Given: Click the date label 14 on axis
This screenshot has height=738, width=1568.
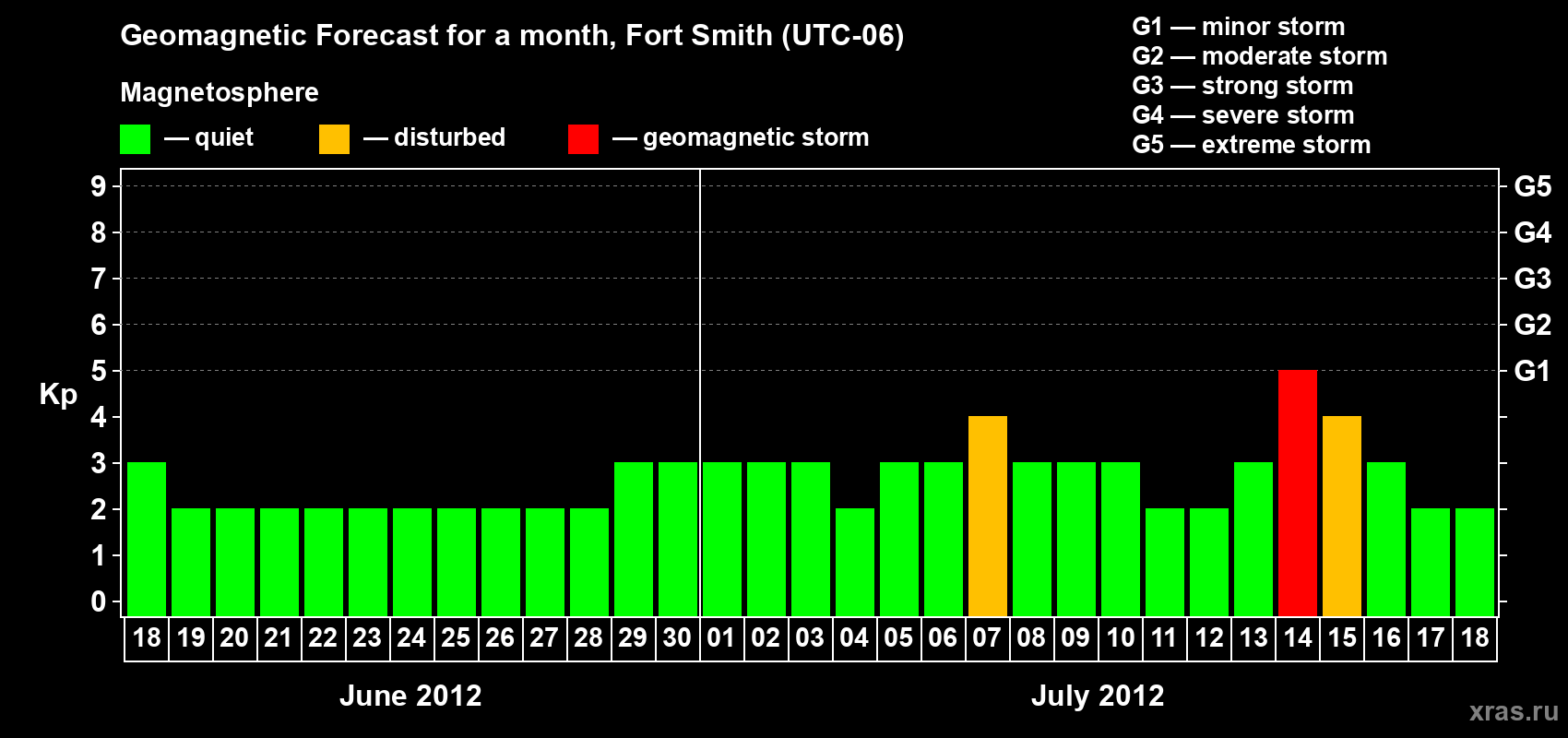Looking at the screenshot, I should tap(1298, 637).
